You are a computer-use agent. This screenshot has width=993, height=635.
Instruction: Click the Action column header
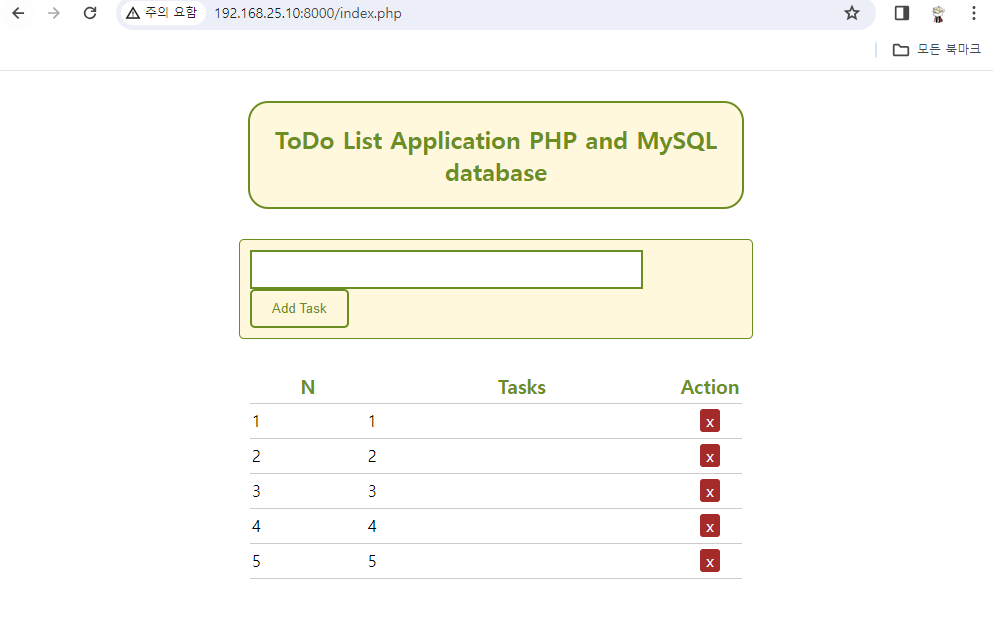710,387
